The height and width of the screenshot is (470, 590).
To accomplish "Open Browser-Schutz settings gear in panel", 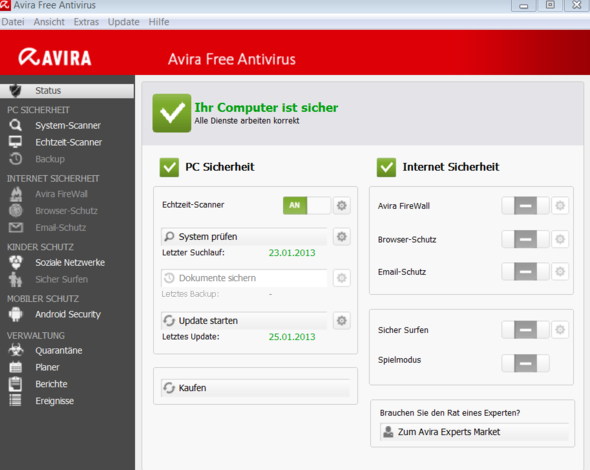I will tap(560, 239).
